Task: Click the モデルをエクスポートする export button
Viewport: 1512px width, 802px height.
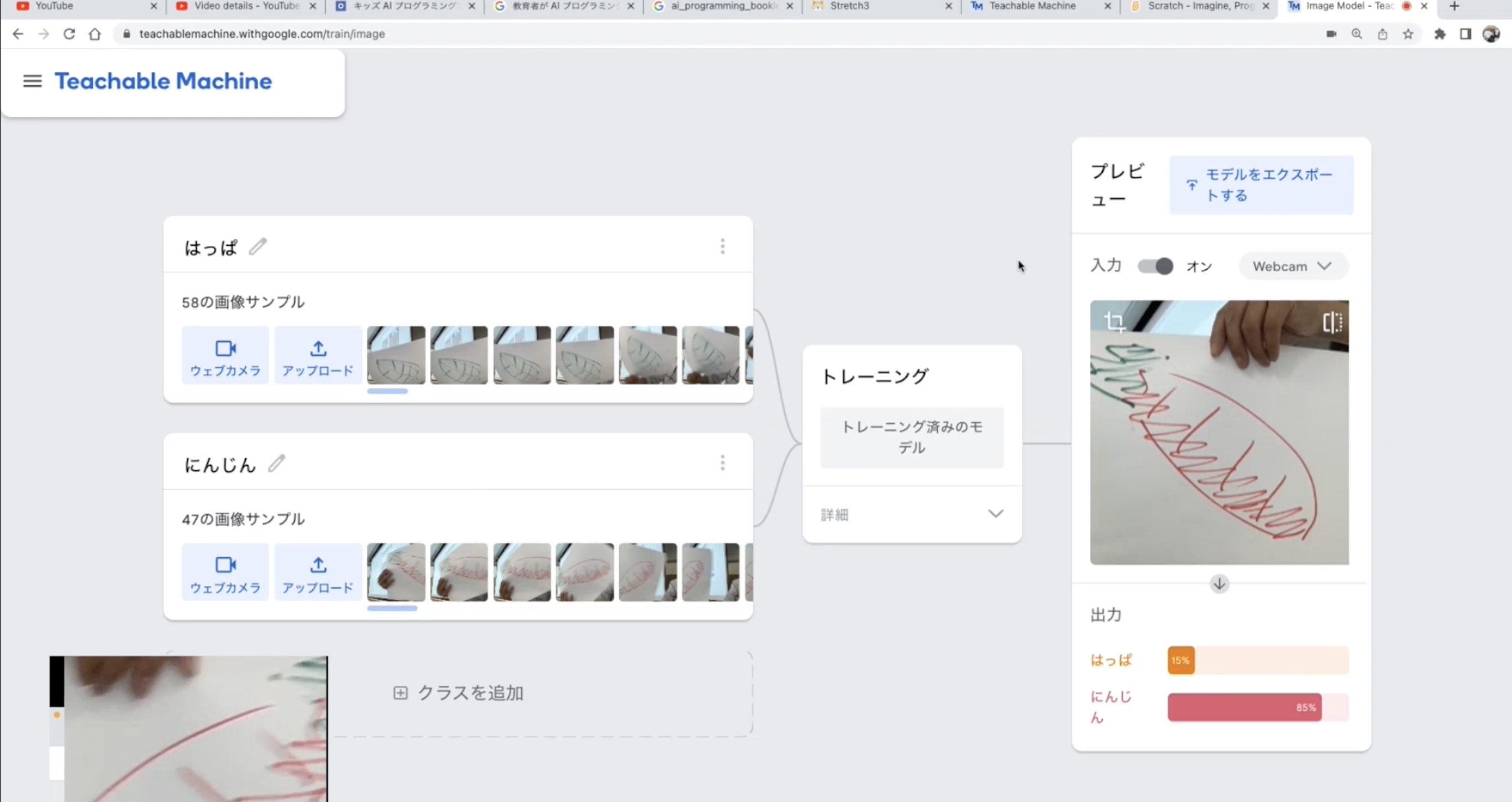Action: click(x=1261, y=185)
